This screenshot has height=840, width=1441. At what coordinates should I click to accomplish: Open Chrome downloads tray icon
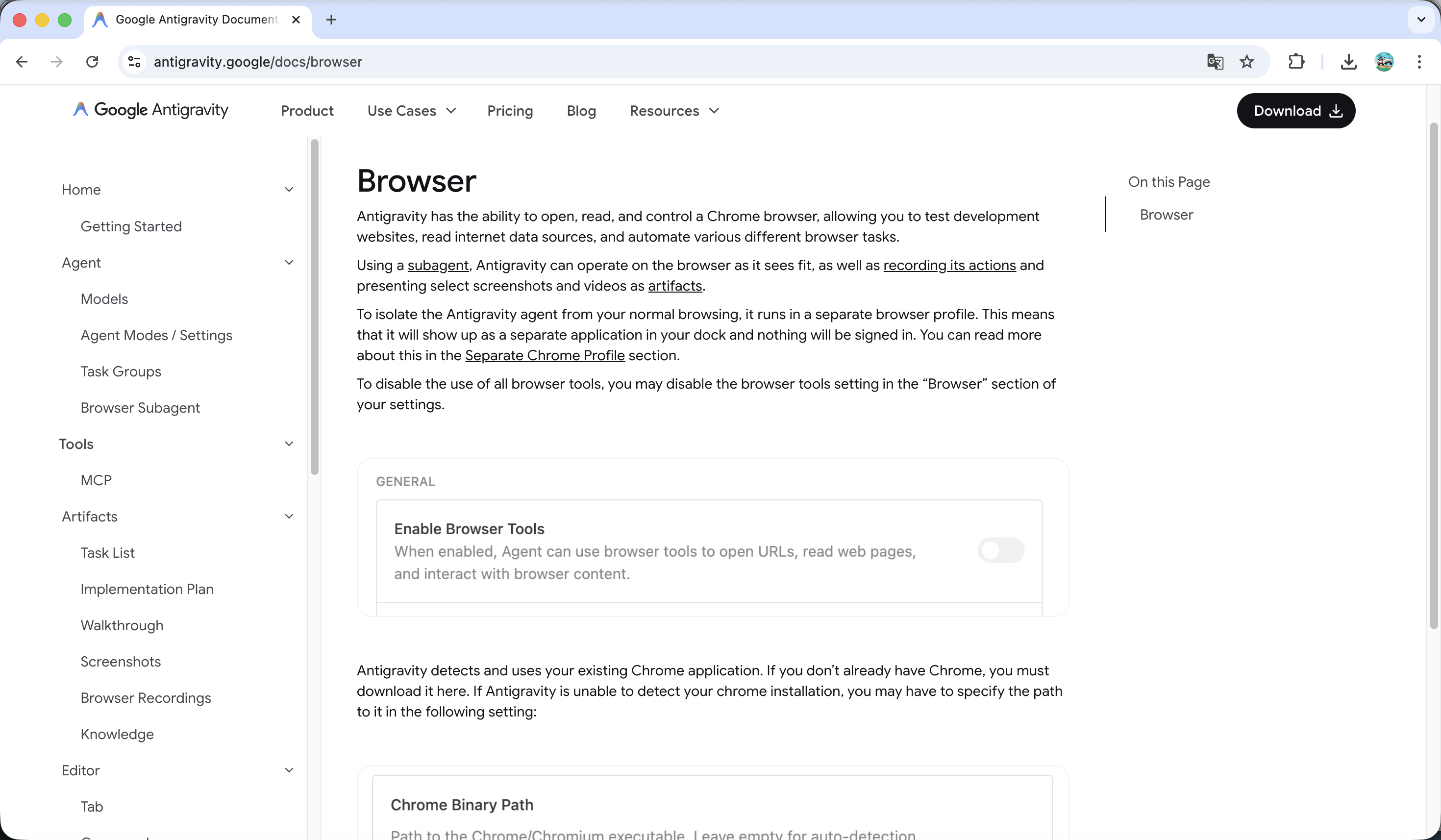pos(1348,62)
